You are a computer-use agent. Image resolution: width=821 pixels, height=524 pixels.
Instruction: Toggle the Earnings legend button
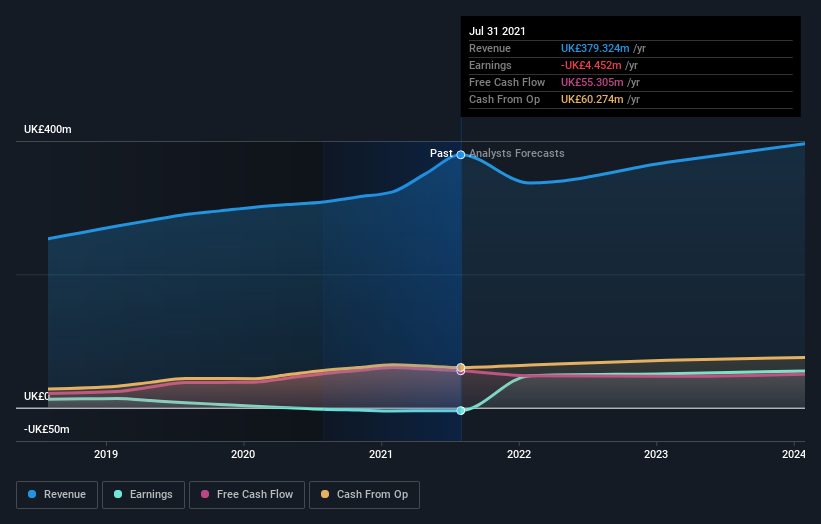coord(143,495)
